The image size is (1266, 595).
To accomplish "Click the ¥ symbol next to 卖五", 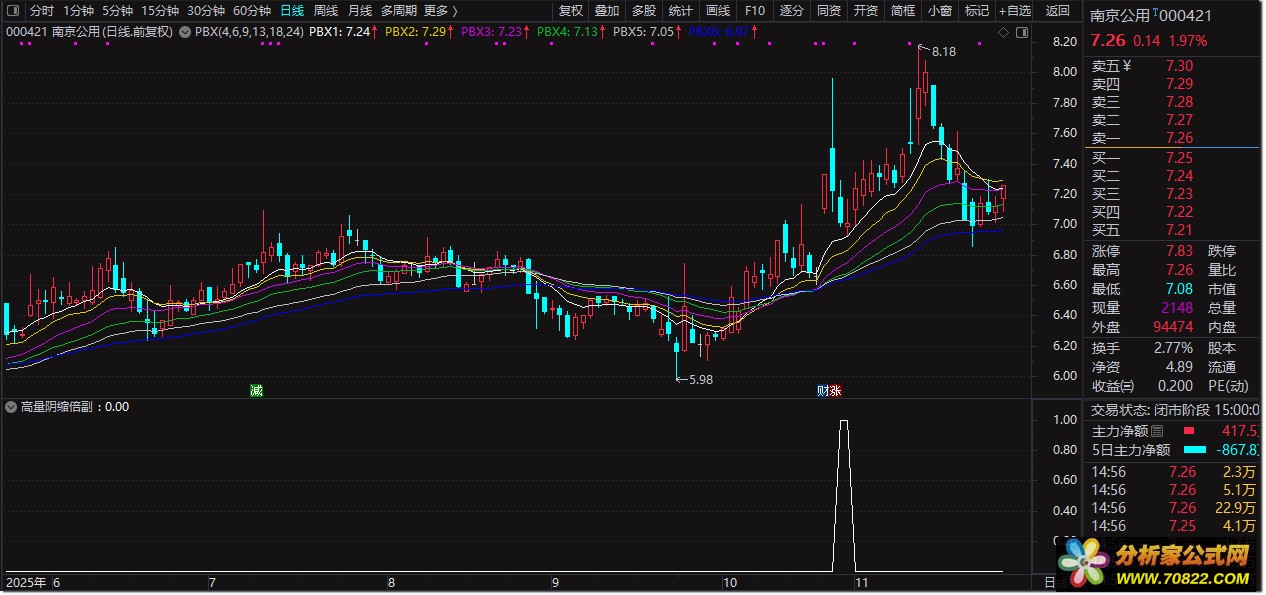I will [x=1129, y=67].
